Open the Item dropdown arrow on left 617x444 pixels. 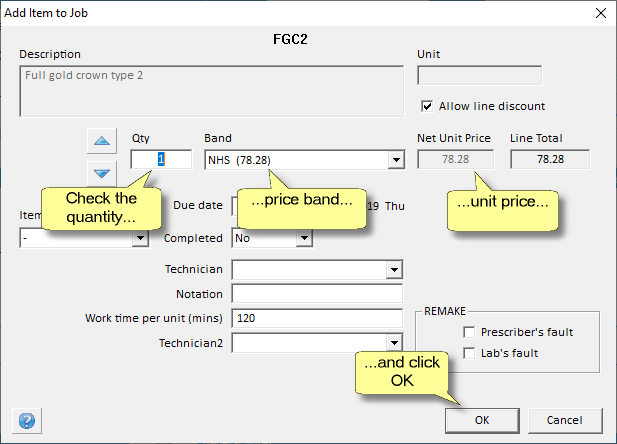click(x=141, y=239)
